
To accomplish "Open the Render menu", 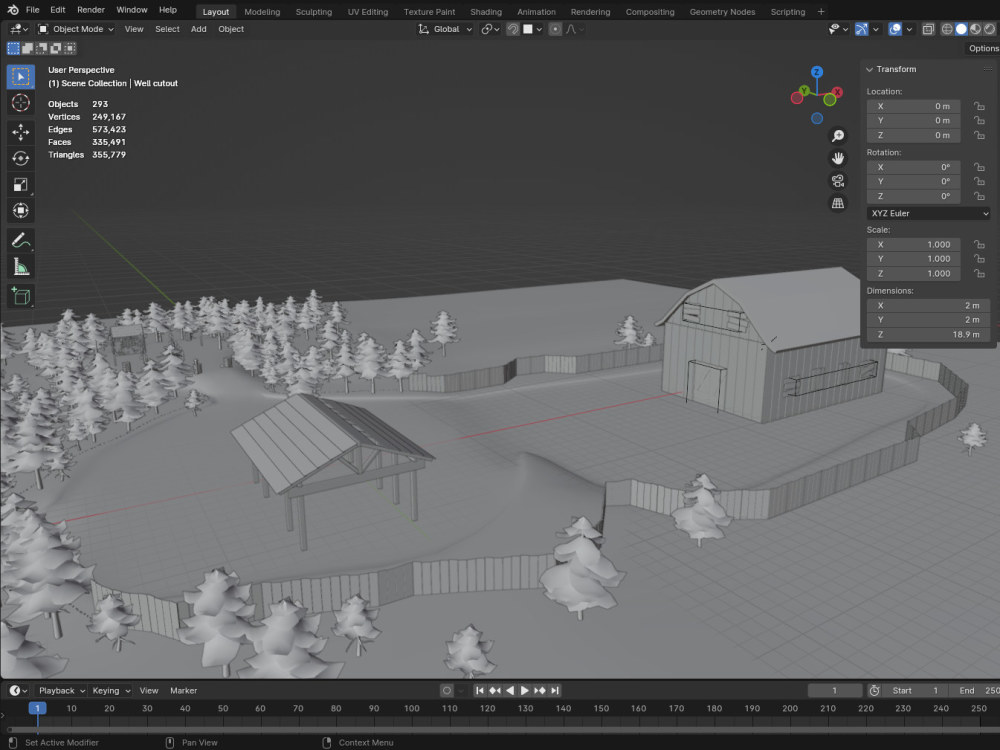I will click(x=91, y=10).
